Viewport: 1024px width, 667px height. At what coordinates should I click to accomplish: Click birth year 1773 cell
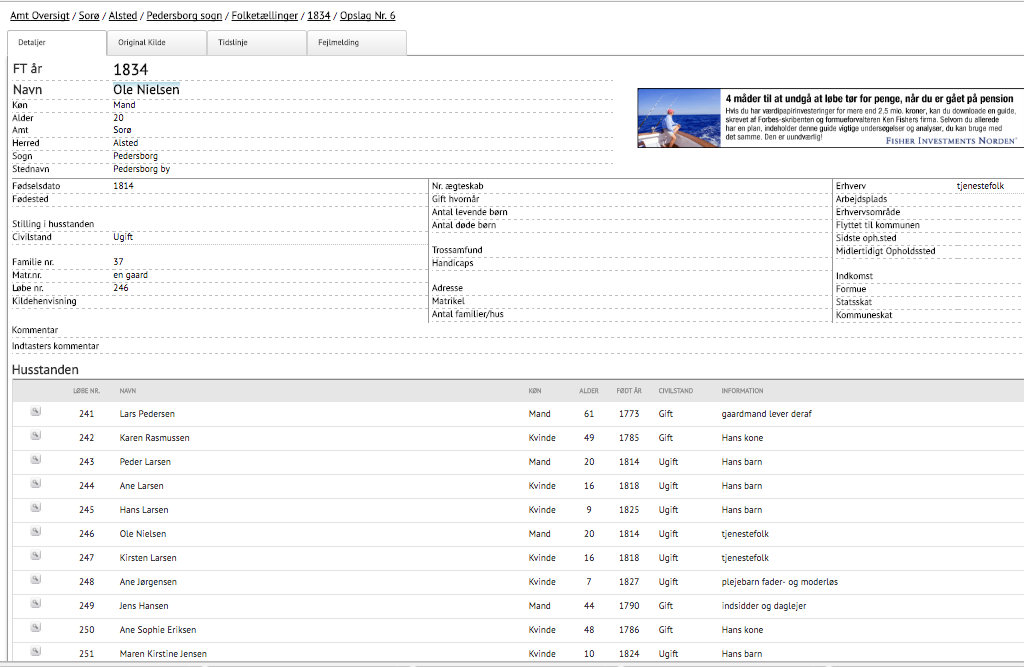click(629, 414)
